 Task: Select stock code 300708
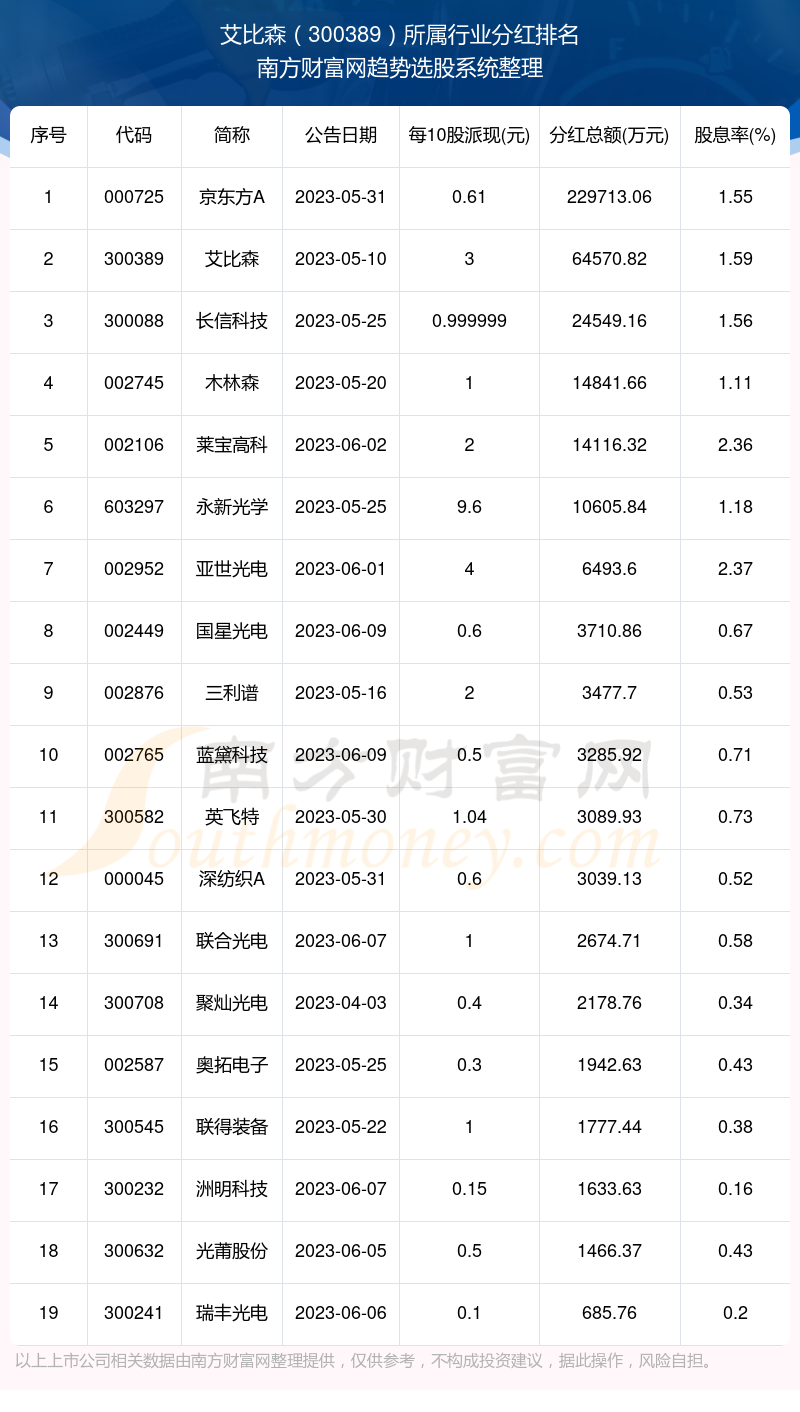(x=134, y=1003)
